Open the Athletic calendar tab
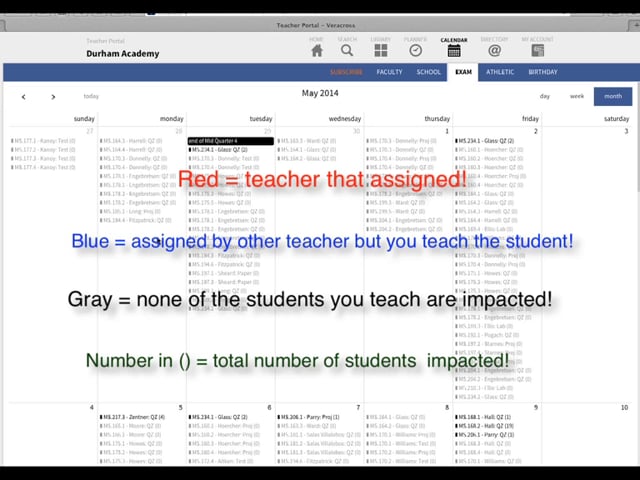The image size is (640, 480). (500, 72)
